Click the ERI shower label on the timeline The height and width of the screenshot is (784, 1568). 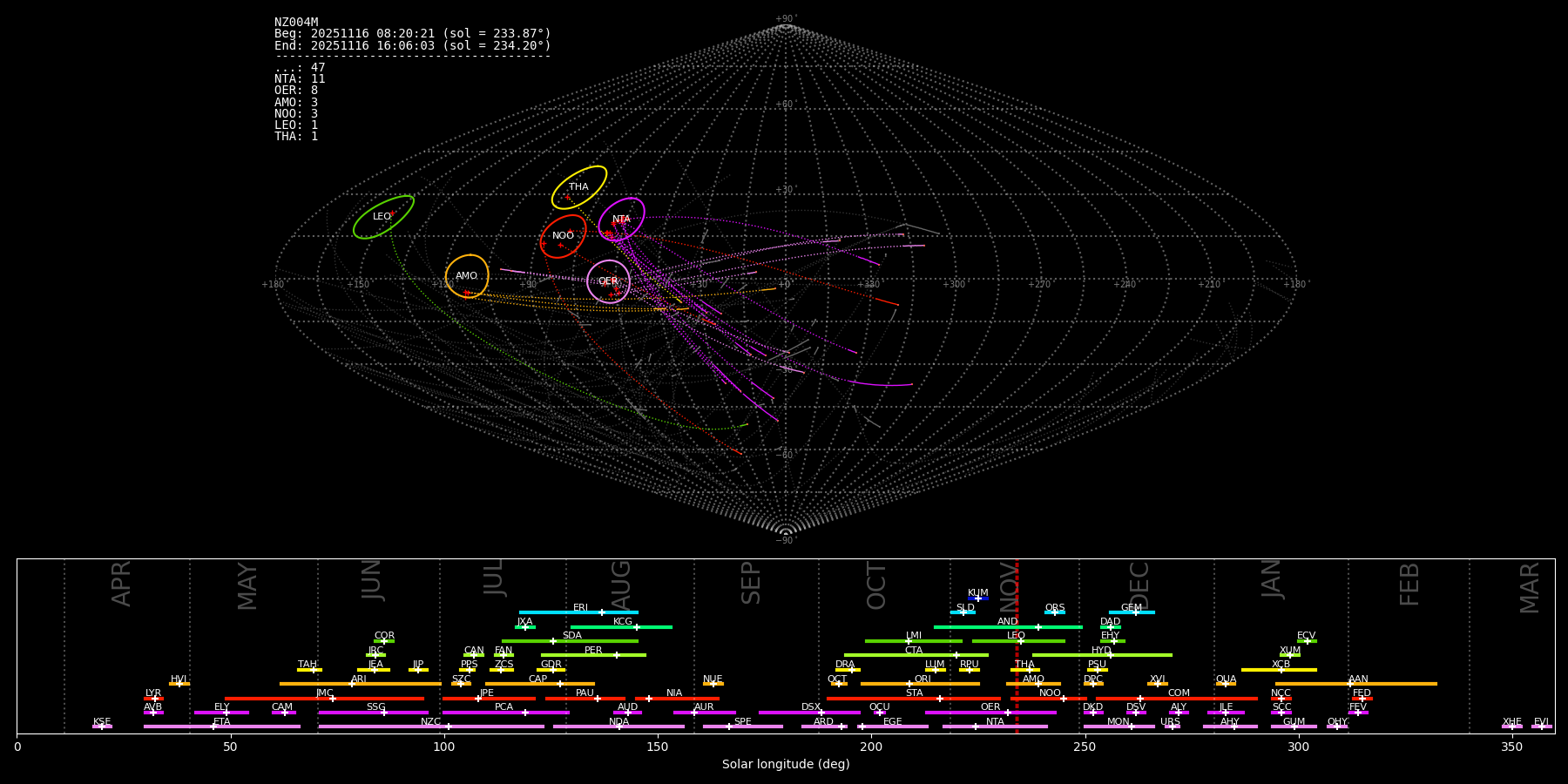(x=581, y=608)
